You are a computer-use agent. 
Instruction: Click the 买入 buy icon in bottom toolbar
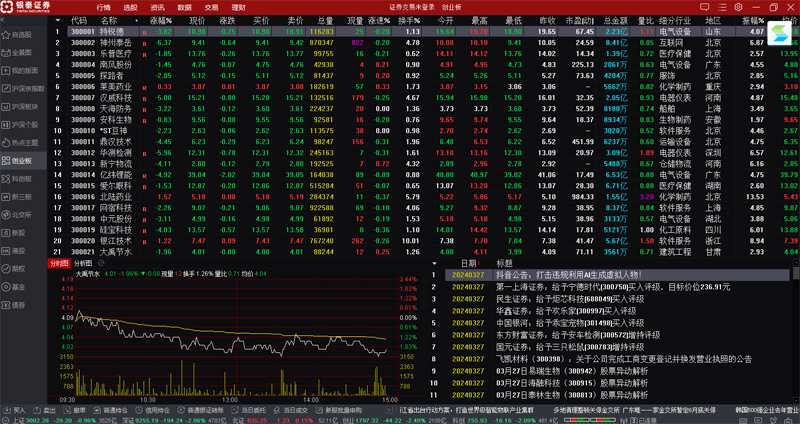click(6, 410)
